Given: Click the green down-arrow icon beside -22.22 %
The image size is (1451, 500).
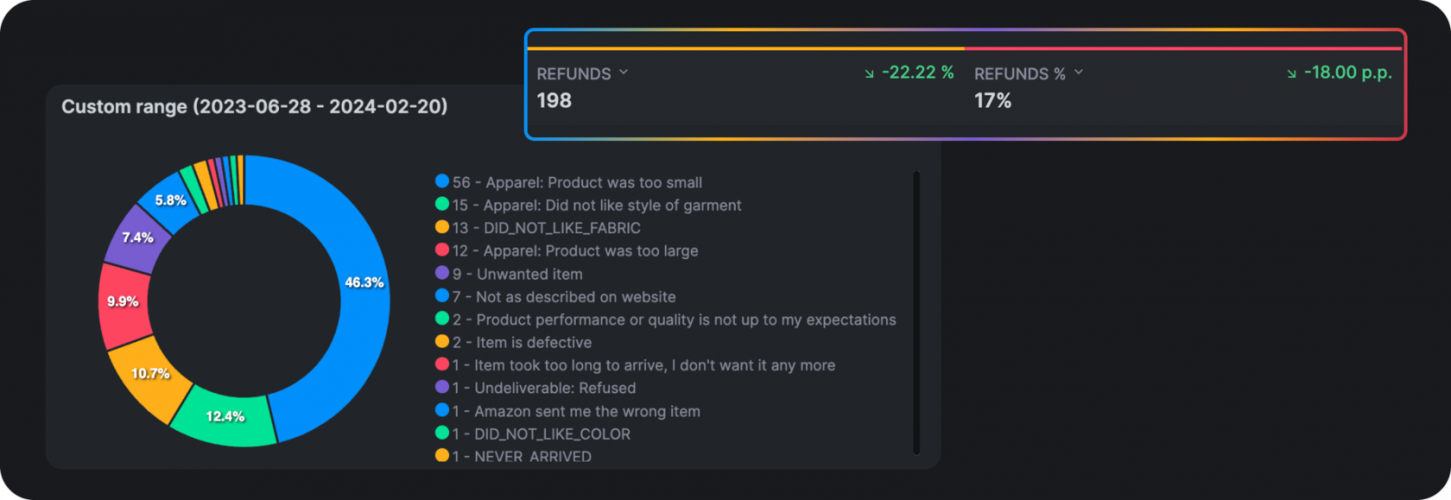Looking at the screenshot, I should 869,73.
